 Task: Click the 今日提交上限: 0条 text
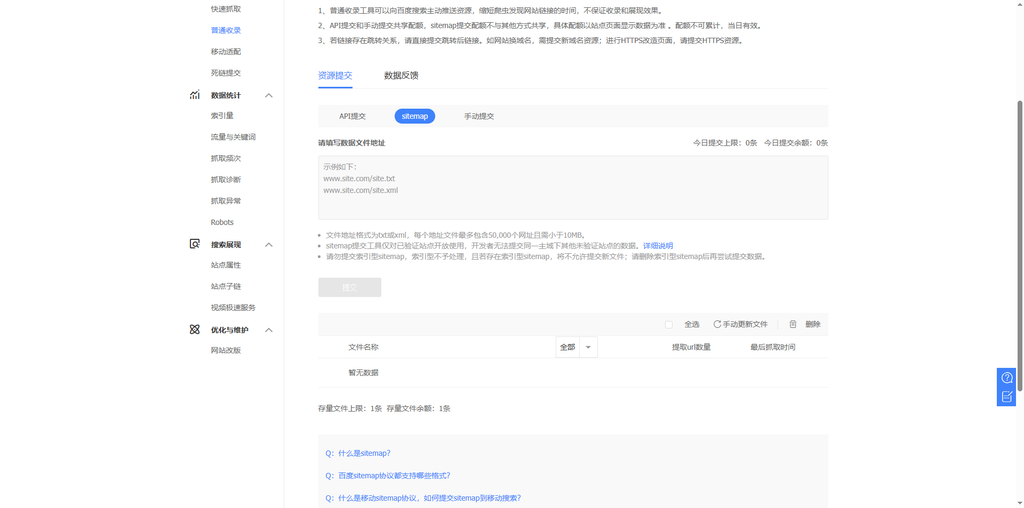pyautogui.click(x=725, y=142)
